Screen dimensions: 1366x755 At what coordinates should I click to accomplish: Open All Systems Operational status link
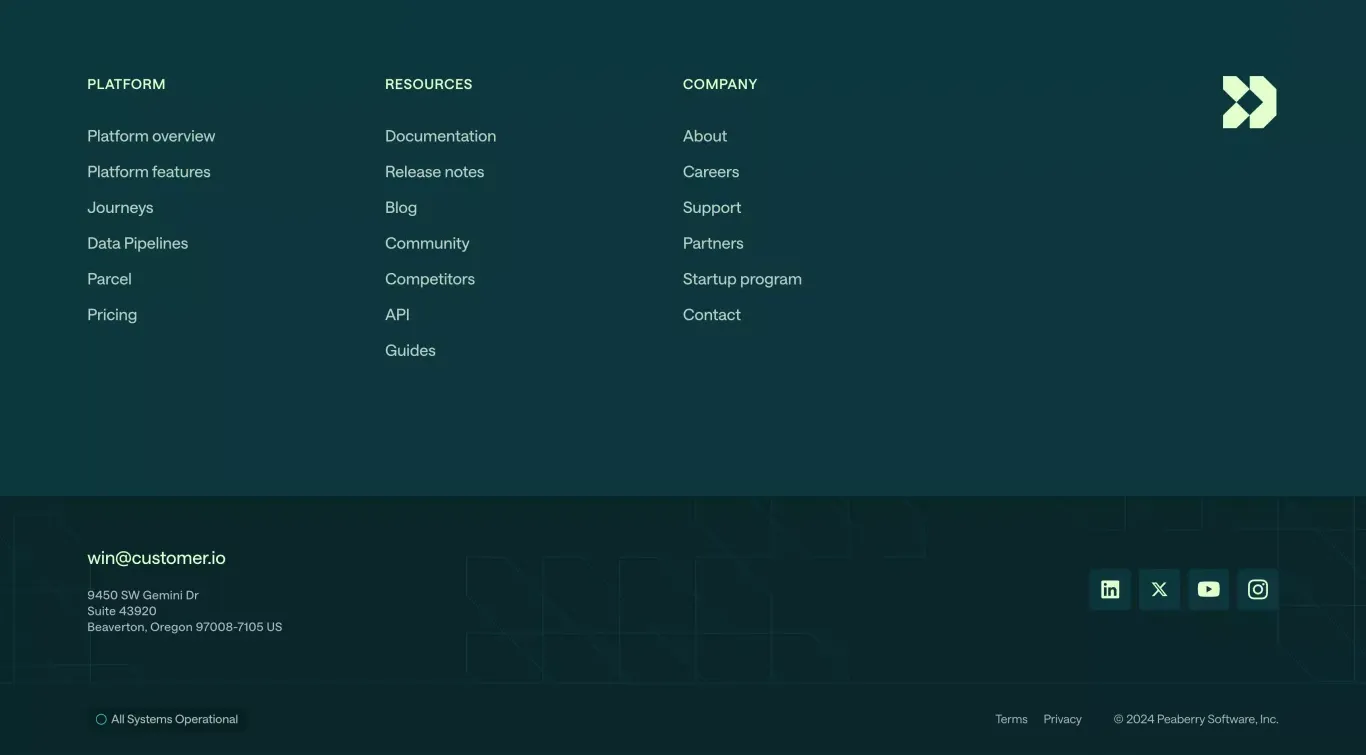pos(167,719)
